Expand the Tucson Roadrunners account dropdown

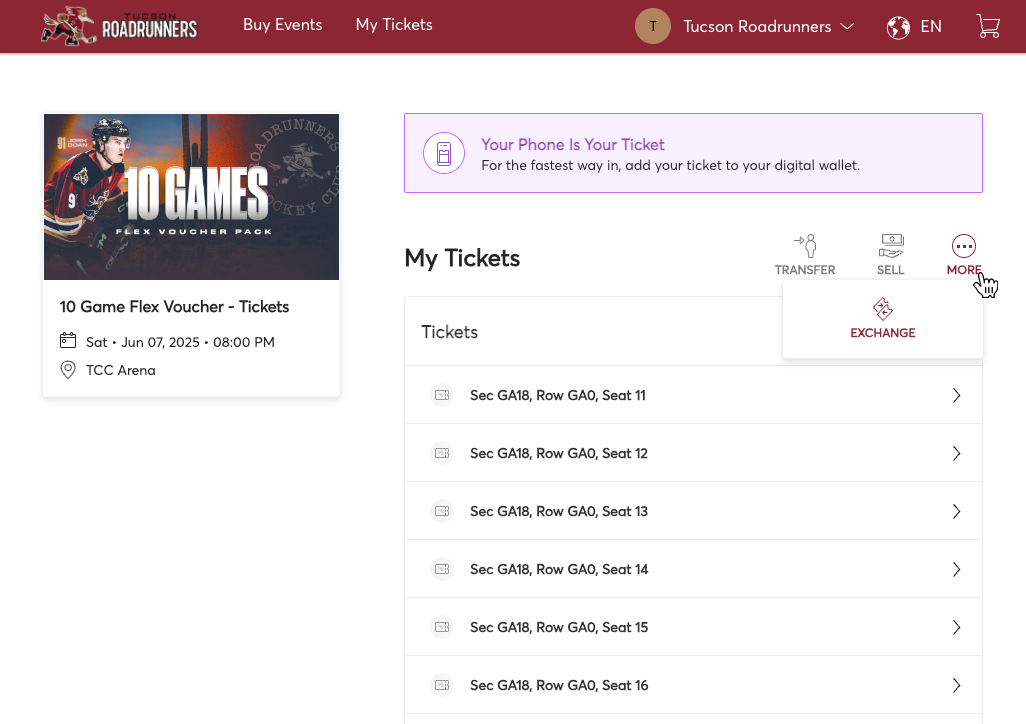point(847,26)
